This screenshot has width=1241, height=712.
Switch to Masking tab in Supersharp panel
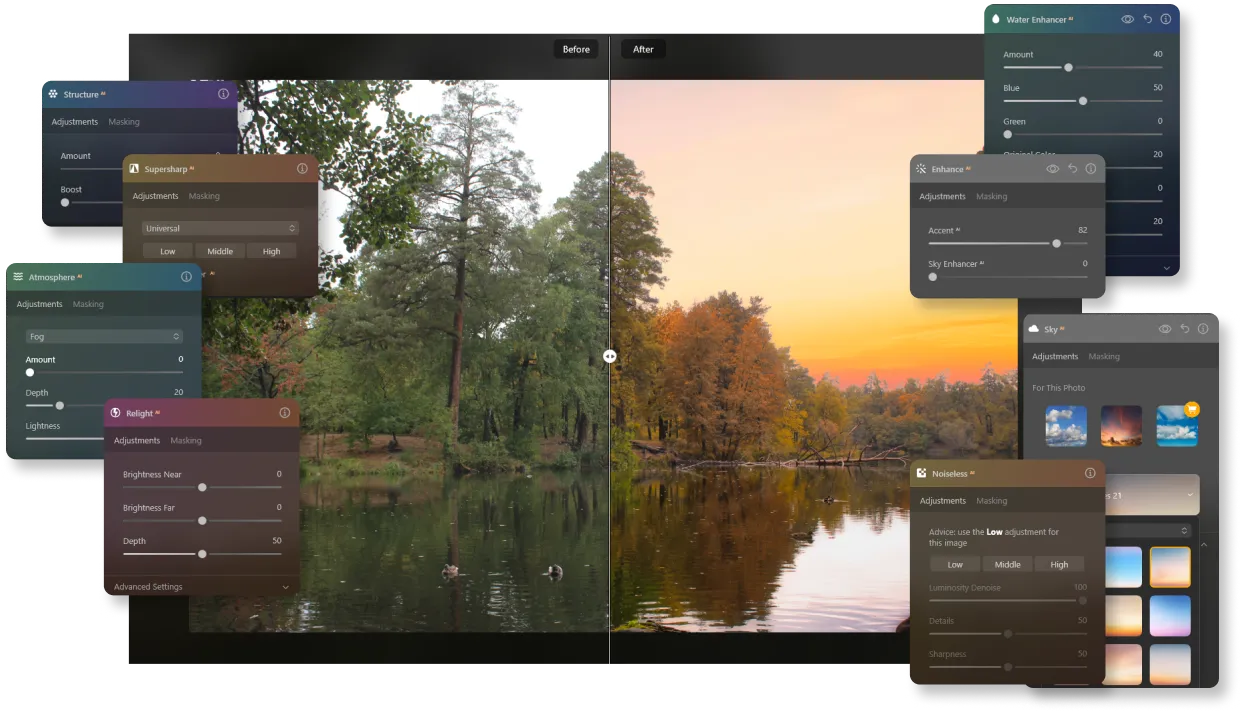(204, 196)
